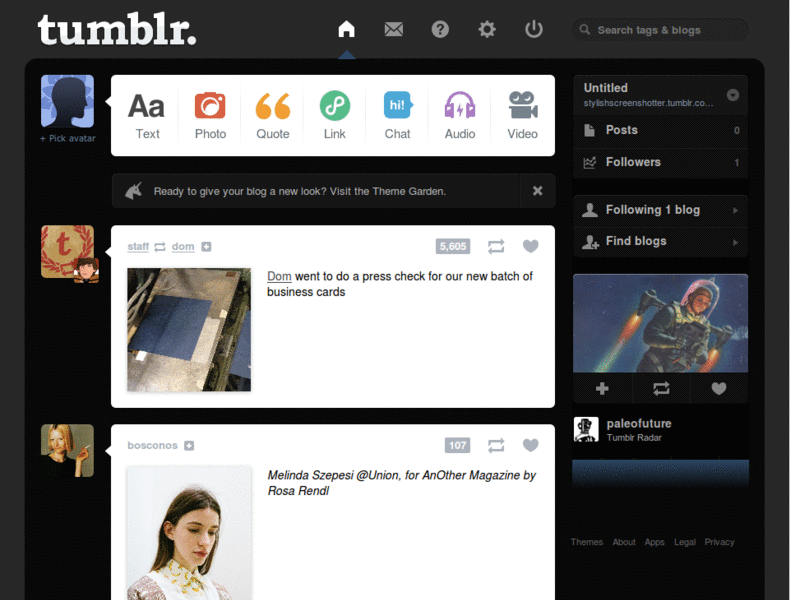Click the Pick avatar link

(68, 138)
